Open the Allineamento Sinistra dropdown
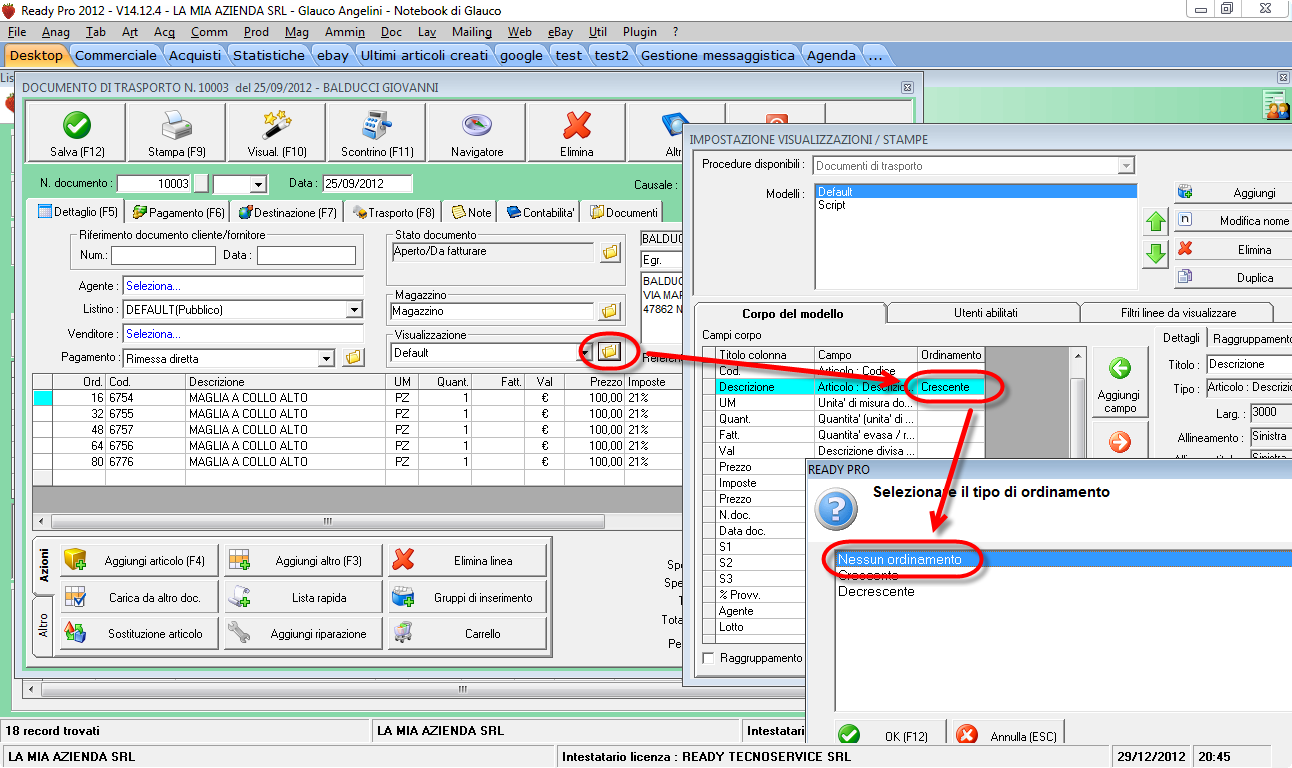The width and height of the screenshot is (1292, 768). 1271,437
